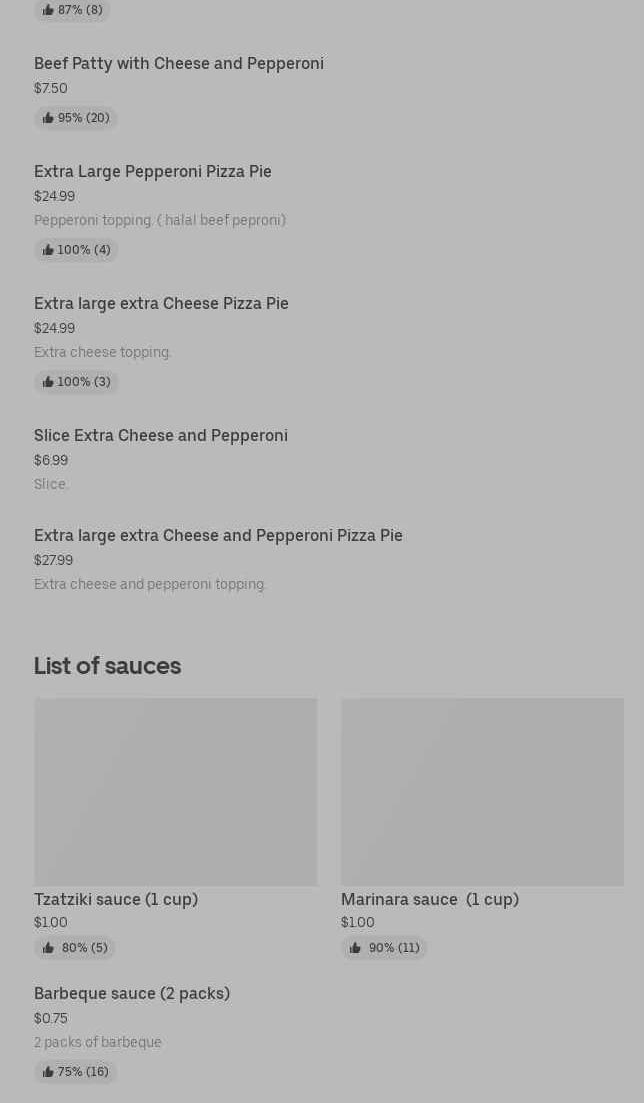Click thumbs-up icon under Extra large extra Cheese Pizza Pie
644x1103 pixels.
pos(48,382)
